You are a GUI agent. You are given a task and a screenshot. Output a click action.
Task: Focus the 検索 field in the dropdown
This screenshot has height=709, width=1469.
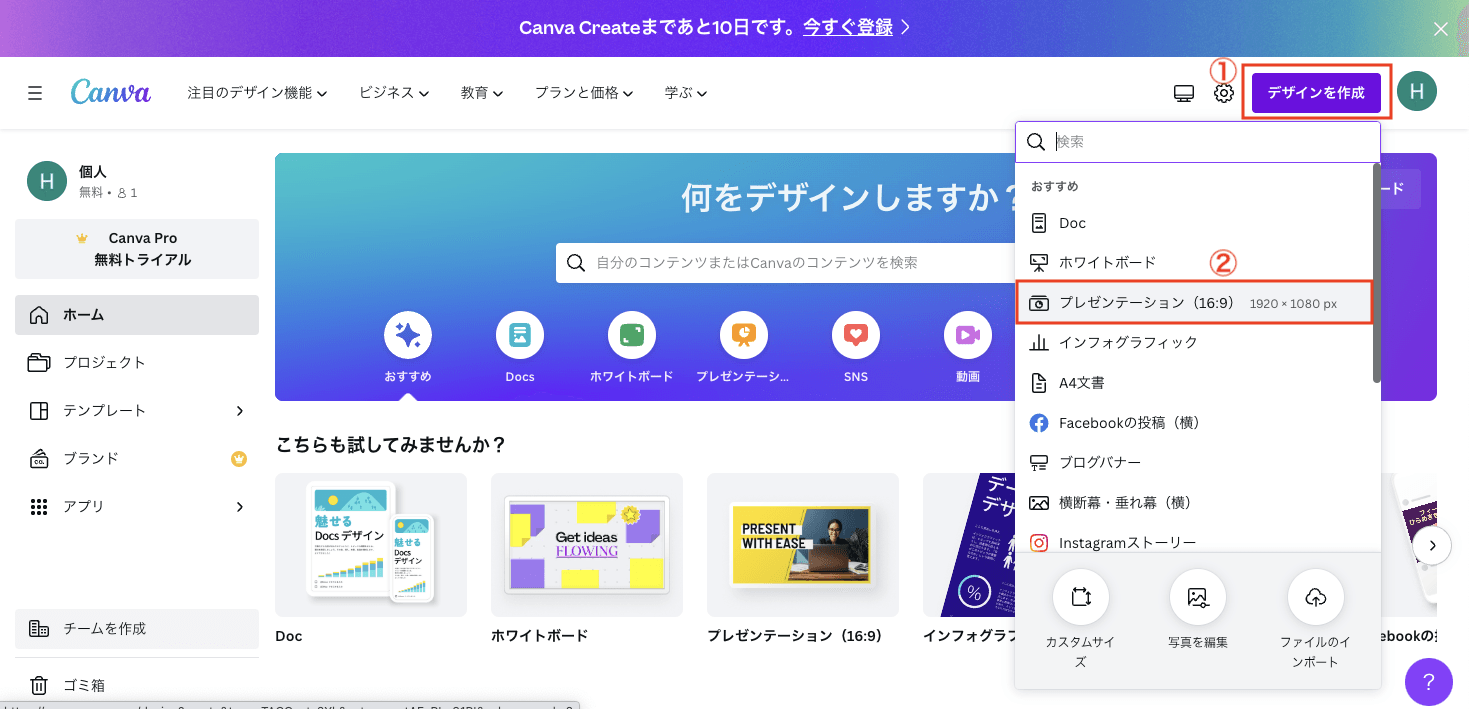pyautogui.click(x=1198, y=142)
